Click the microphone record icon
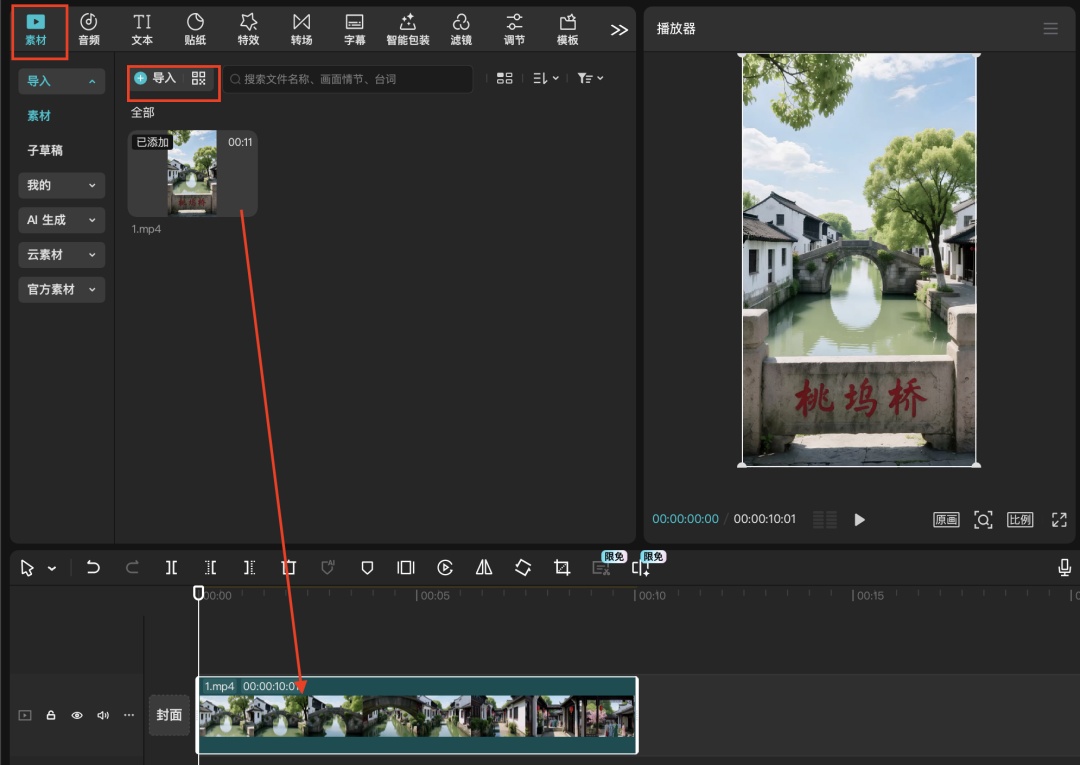The height and width of the screenshot is (765, 1080). click(x=1065, y=568)
